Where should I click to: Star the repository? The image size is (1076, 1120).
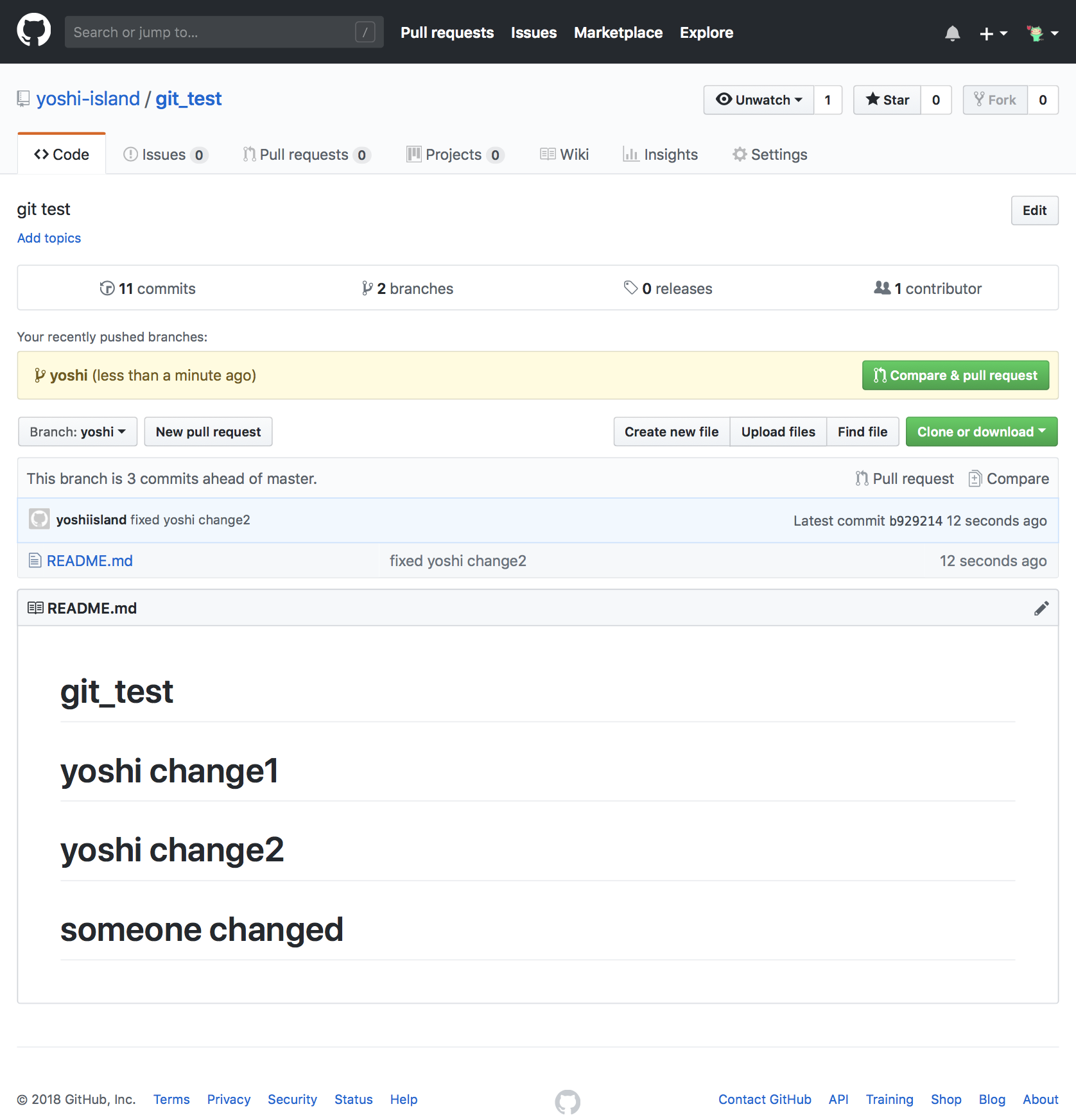coord(887,100)
